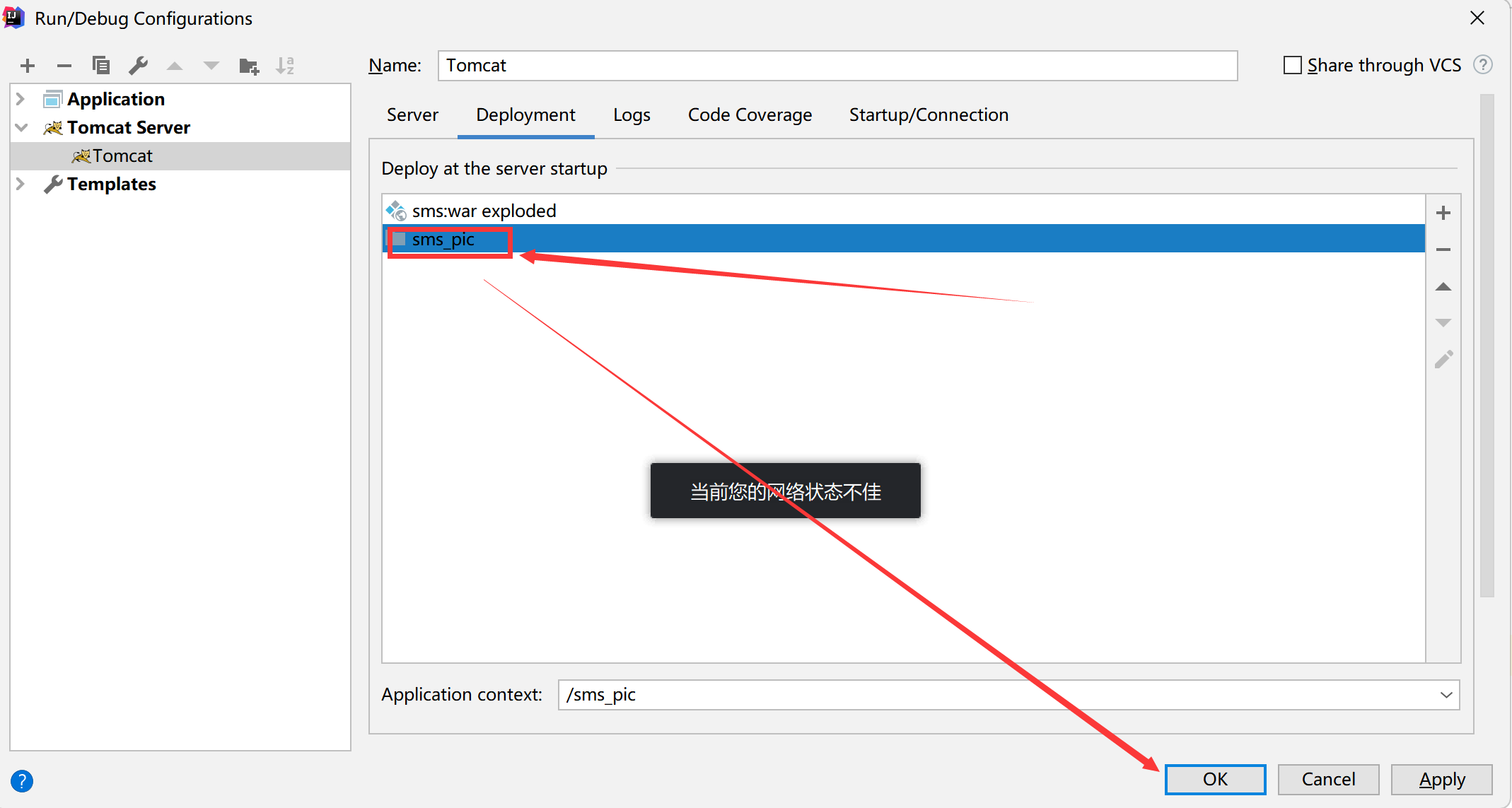Move configuration down arrow in left toolbar
Viewport: 1512px width, 808px height.
tap(211, 66)
